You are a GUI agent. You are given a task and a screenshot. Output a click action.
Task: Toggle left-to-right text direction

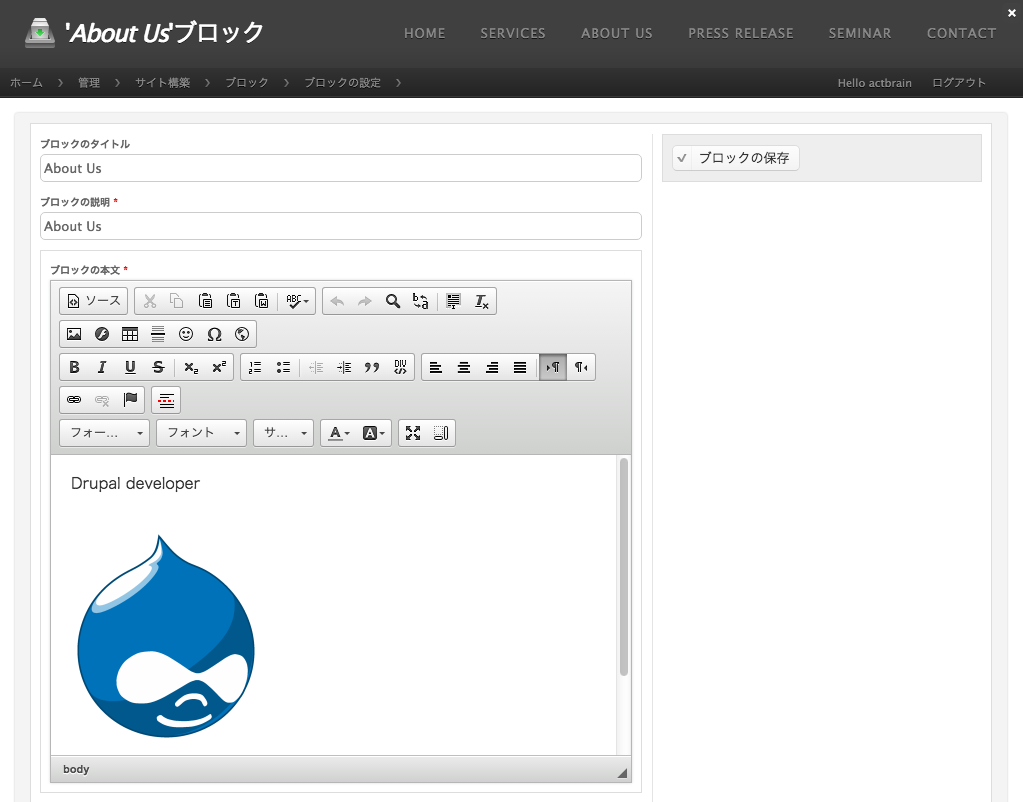(552, 367)
